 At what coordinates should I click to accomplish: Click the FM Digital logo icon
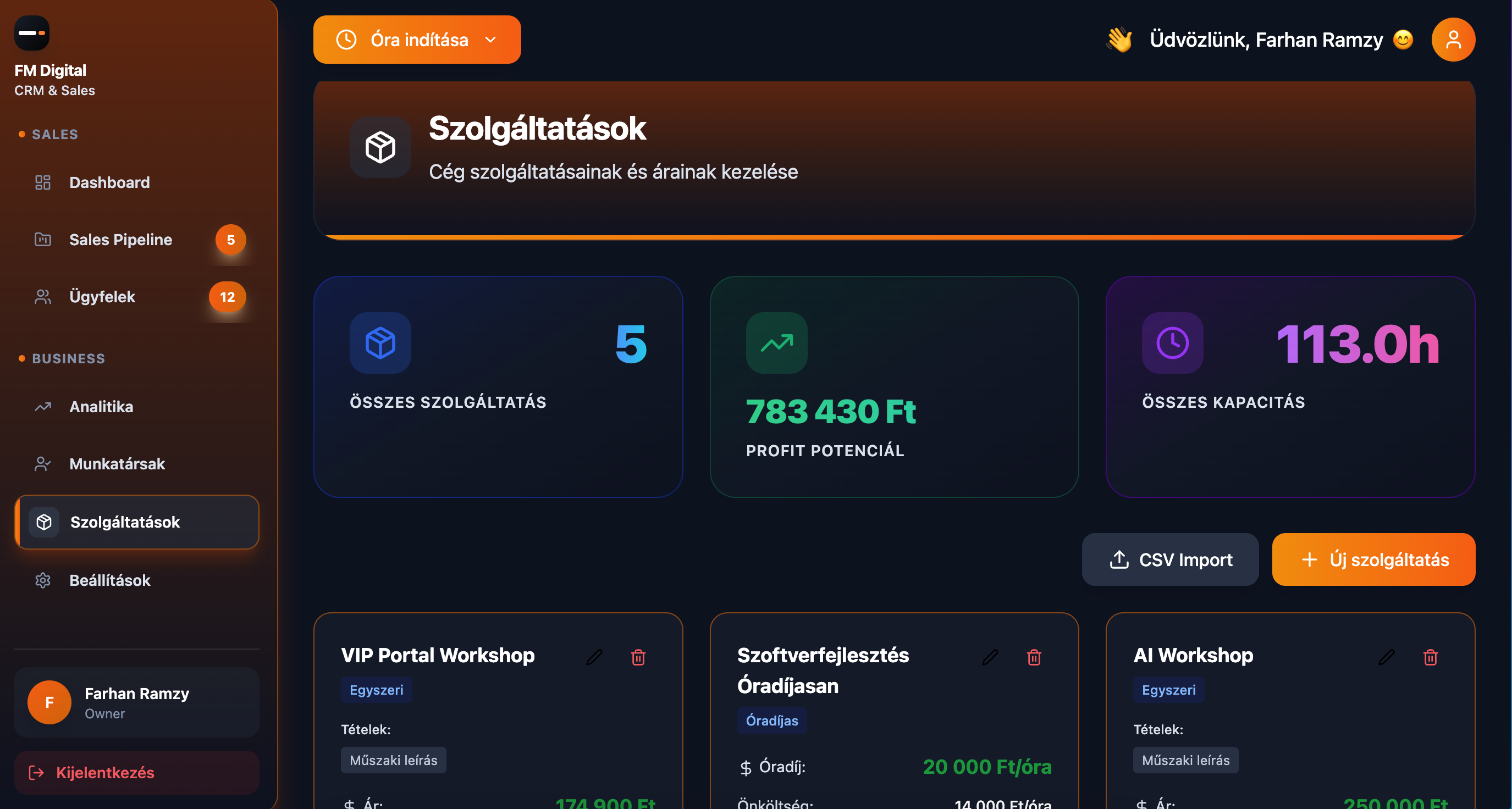32,33
